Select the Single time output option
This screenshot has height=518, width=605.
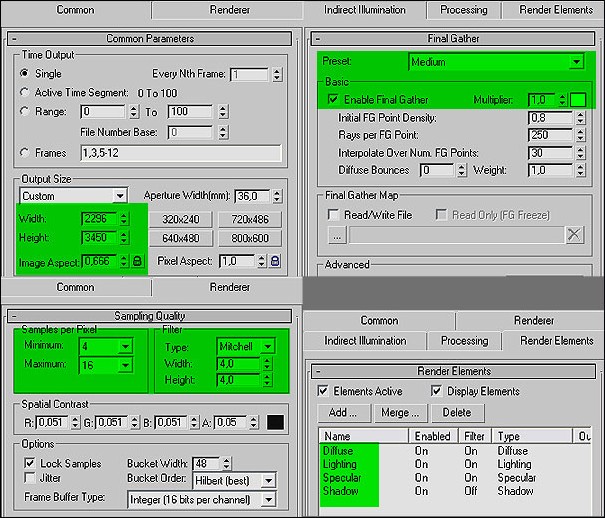[x=25, y=73]
